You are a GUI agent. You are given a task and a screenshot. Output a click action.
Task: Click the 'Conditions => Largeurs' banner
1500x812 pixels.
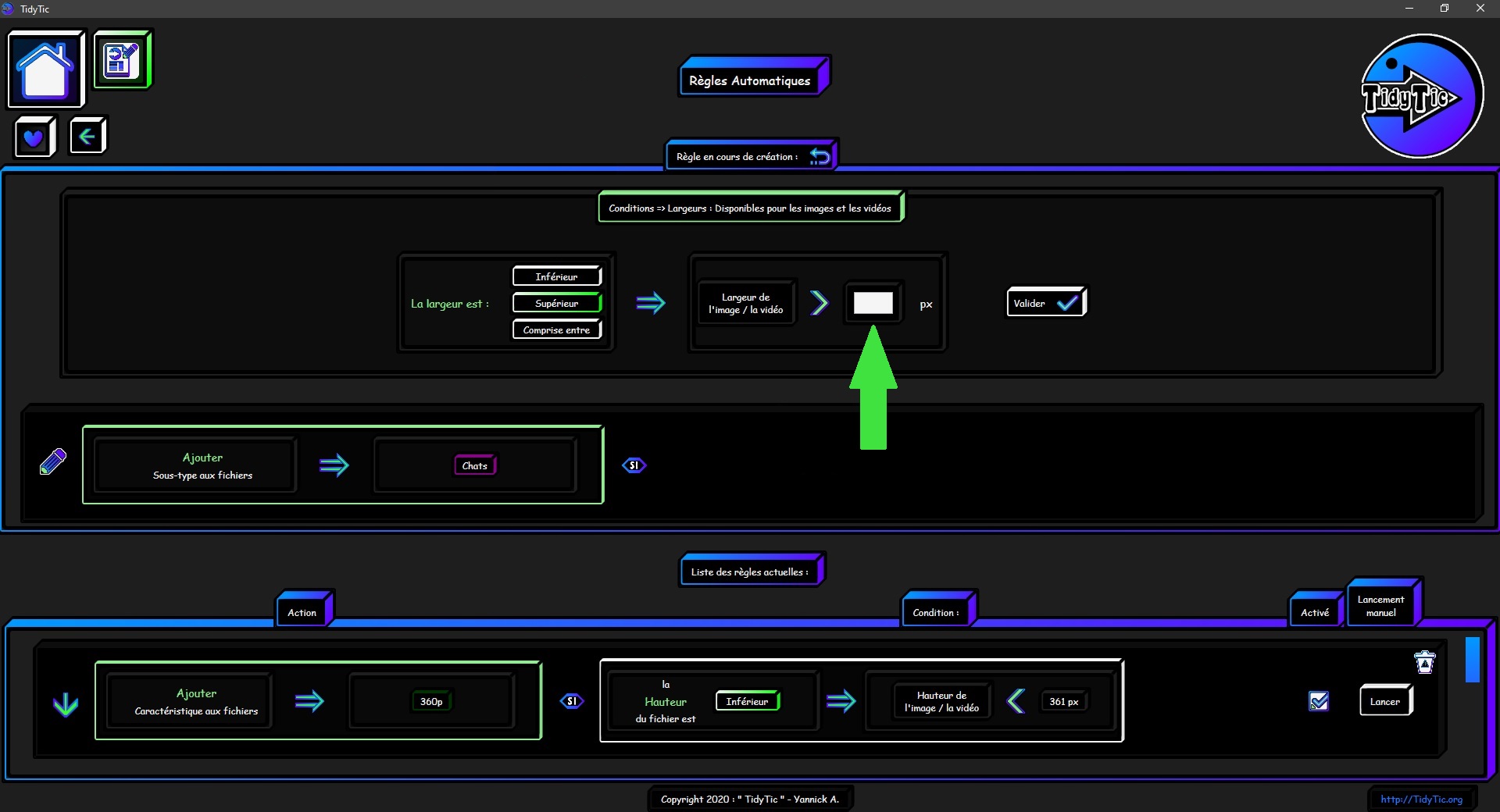point(751,207)
